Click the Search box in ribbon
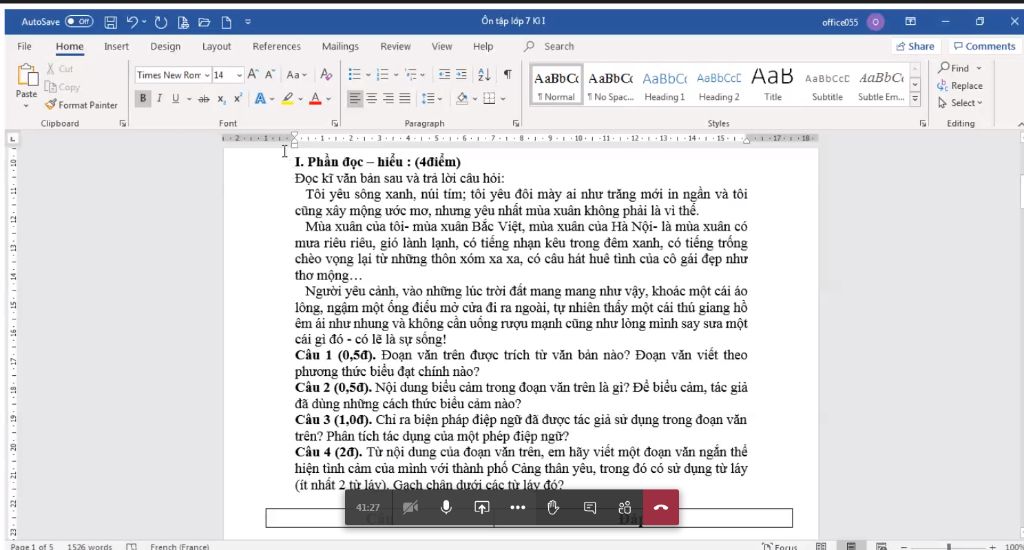 coord(549,46)
